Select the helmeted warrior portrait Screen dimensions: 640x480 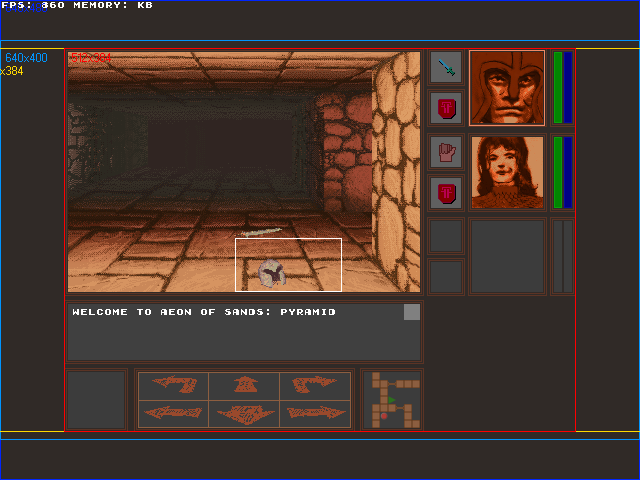507,88
